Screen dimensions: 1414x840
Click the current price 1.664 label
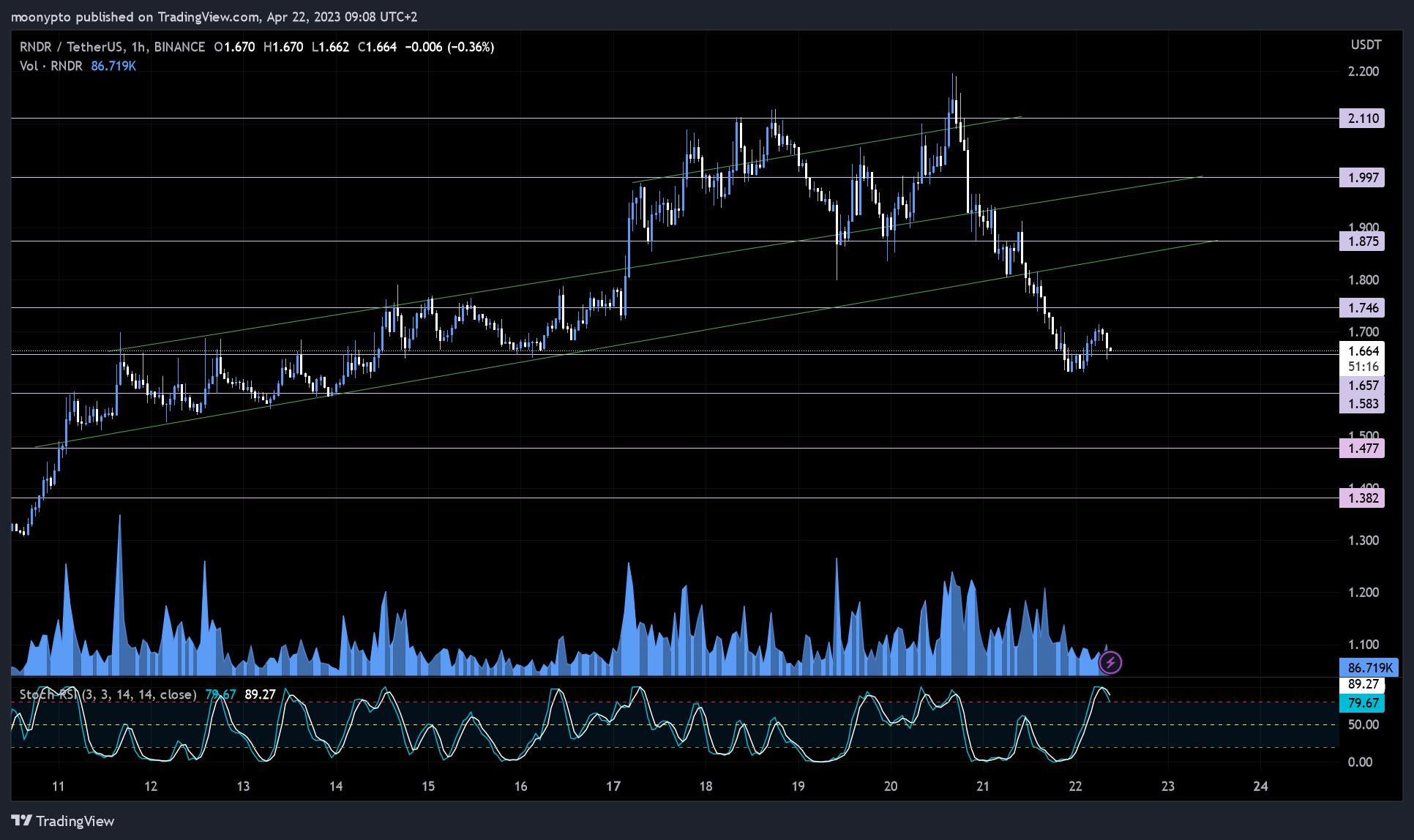(1362, 351)
